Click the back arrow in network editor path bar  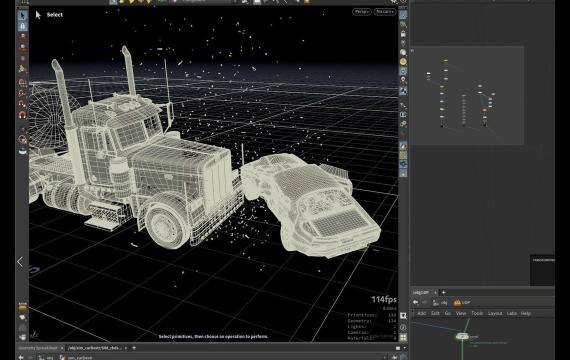point(416,302)
